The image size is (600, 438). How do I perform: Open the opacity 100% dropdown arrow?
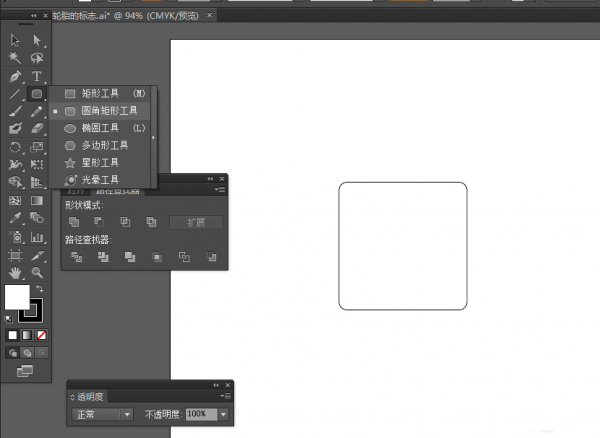click(x=224, y=414)
